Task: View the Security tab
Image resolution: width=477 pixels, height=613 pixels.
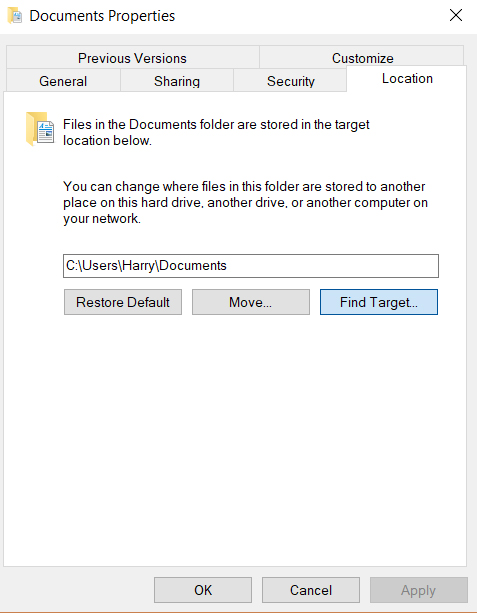Action: click(x=290, y=81)
